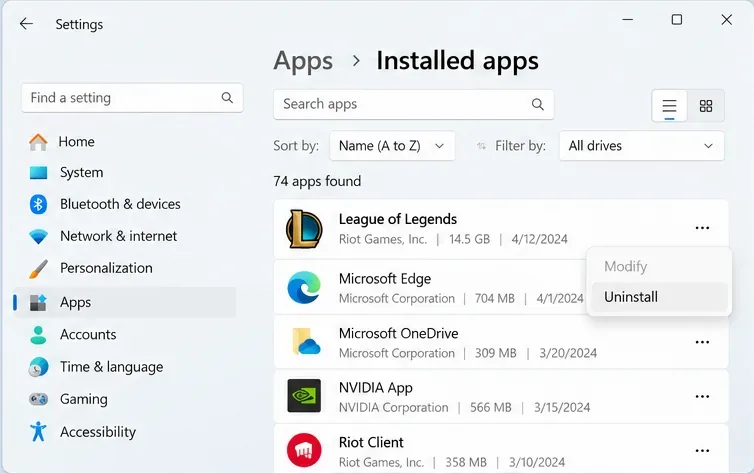Click the Accessibility figure icon

38,431
